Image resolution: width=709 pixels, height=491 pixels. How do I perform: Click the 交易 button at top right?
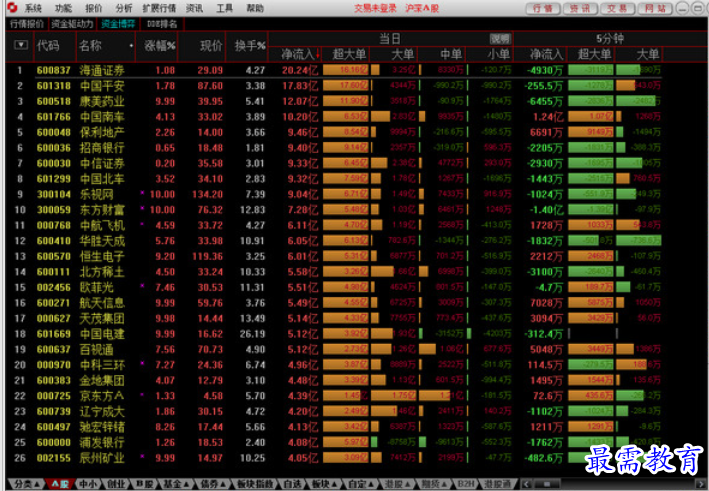tap(618, 8)
